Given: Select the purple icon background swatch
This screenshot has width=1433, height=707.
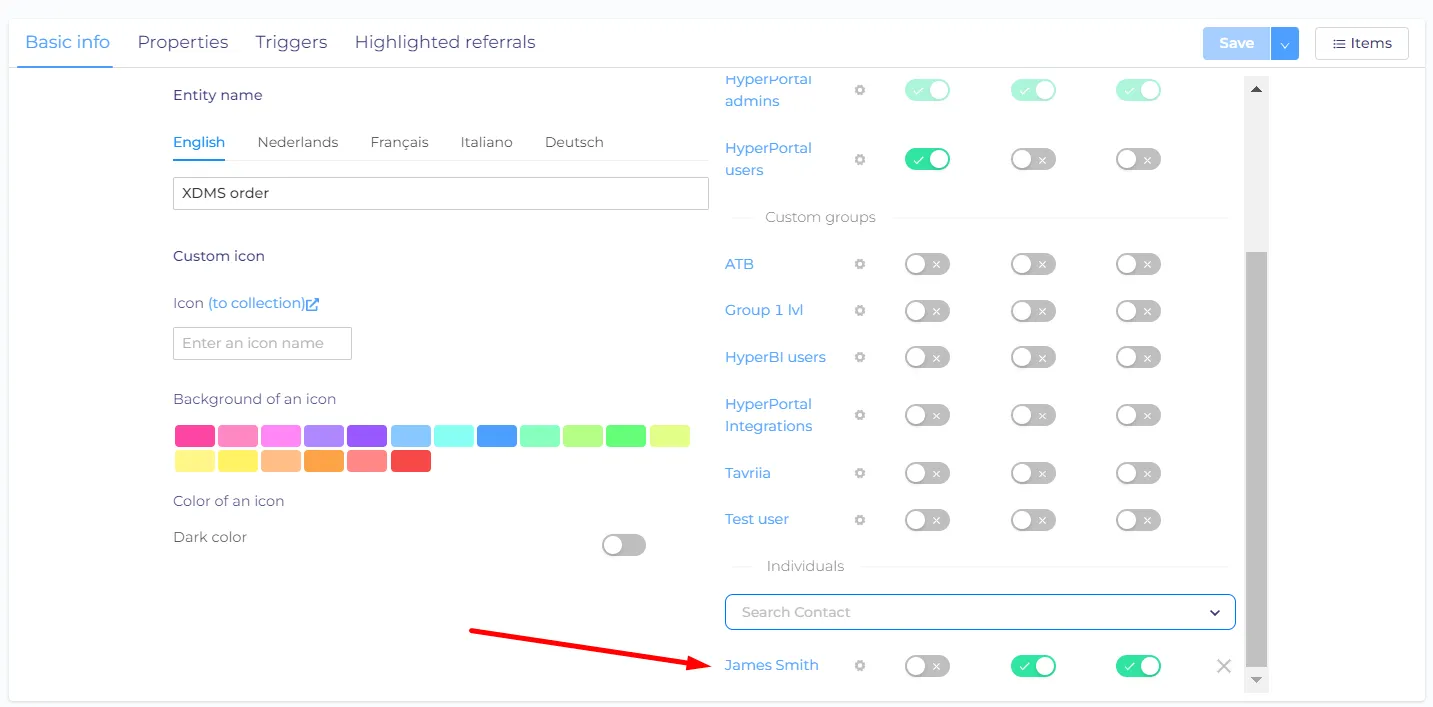Looking at the screenshot, I should coord(367,436).
